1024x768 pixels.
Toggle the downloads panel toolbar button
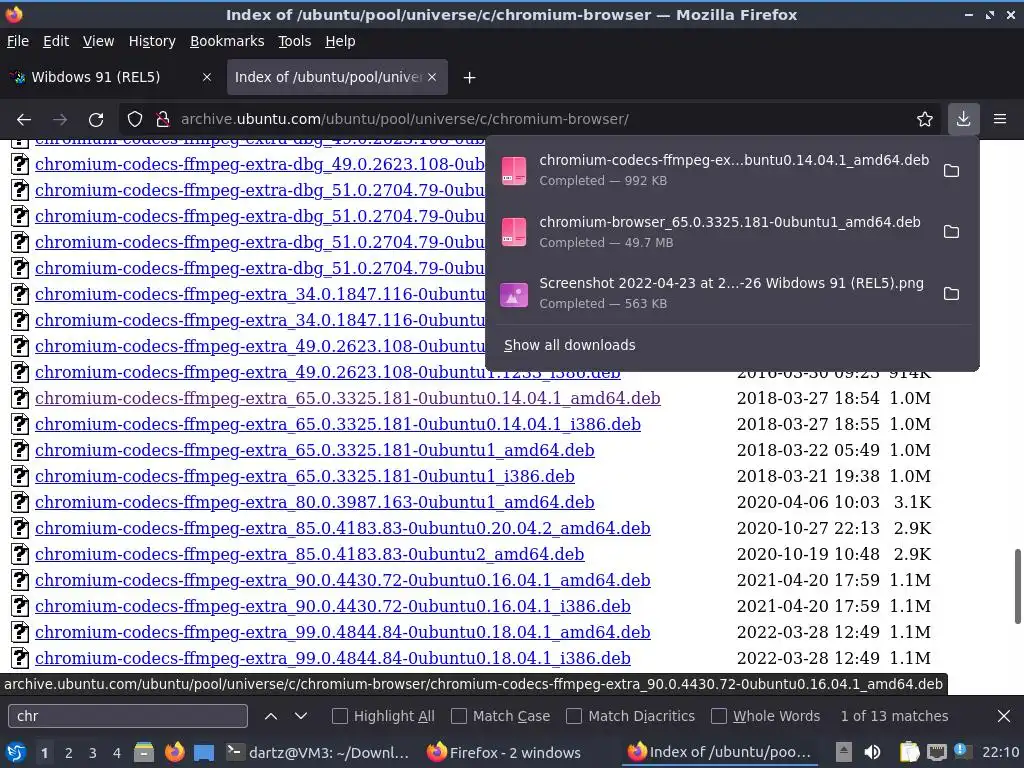tap(963, 119)
